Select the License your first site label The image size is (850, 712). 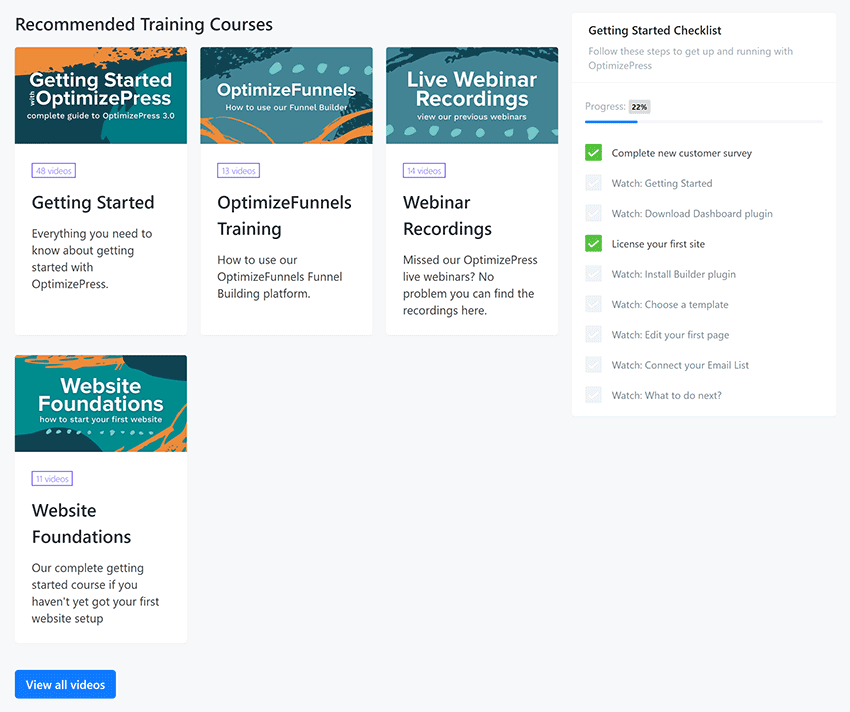[658, 244]
